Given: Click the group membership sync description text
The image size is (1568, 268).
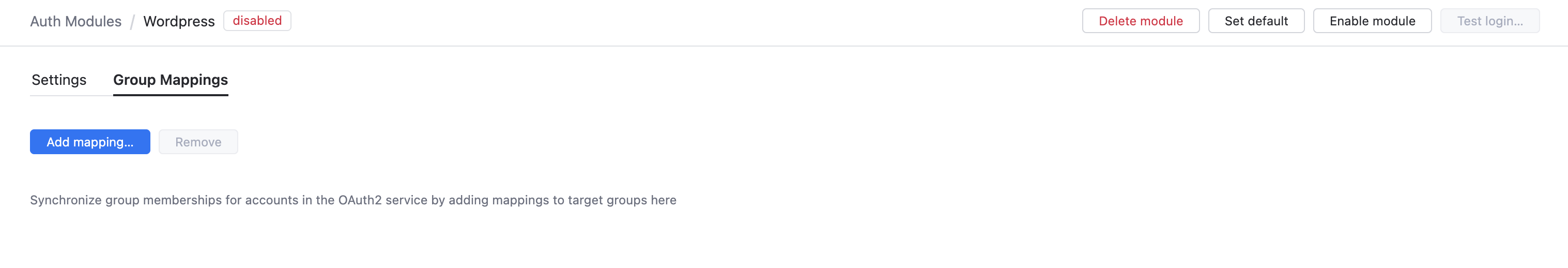Looking at the screenshot, I should (353, 200).
